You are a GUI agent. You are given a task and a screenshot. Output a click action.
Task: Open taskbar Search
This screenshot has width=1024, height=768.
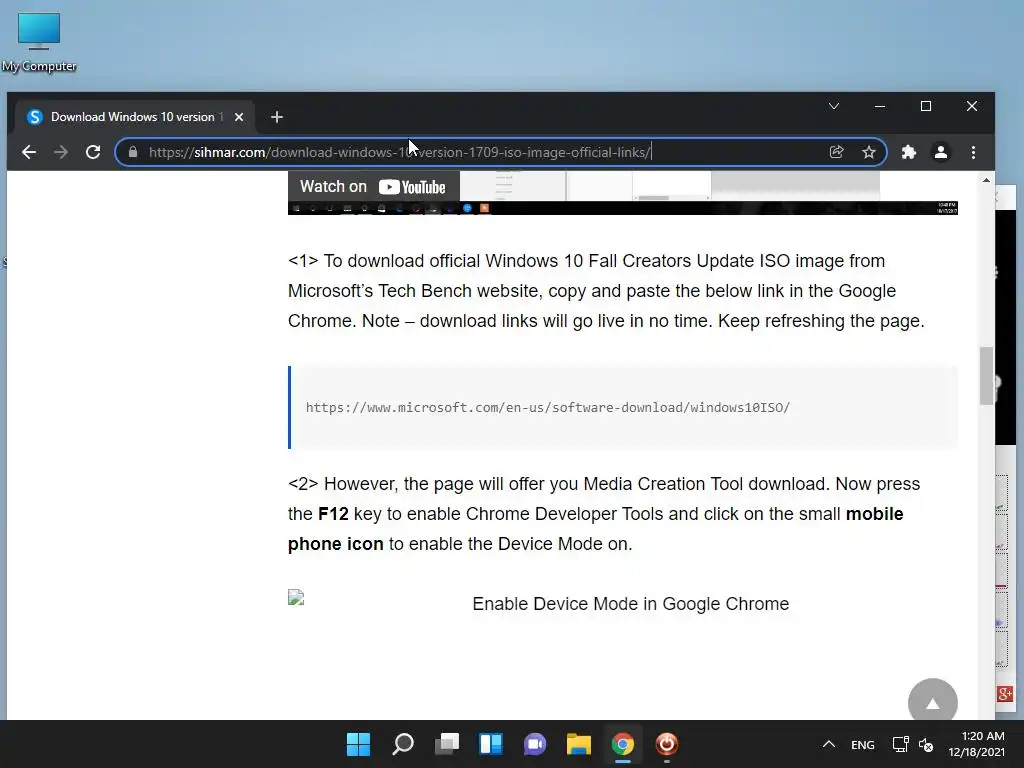402,744
